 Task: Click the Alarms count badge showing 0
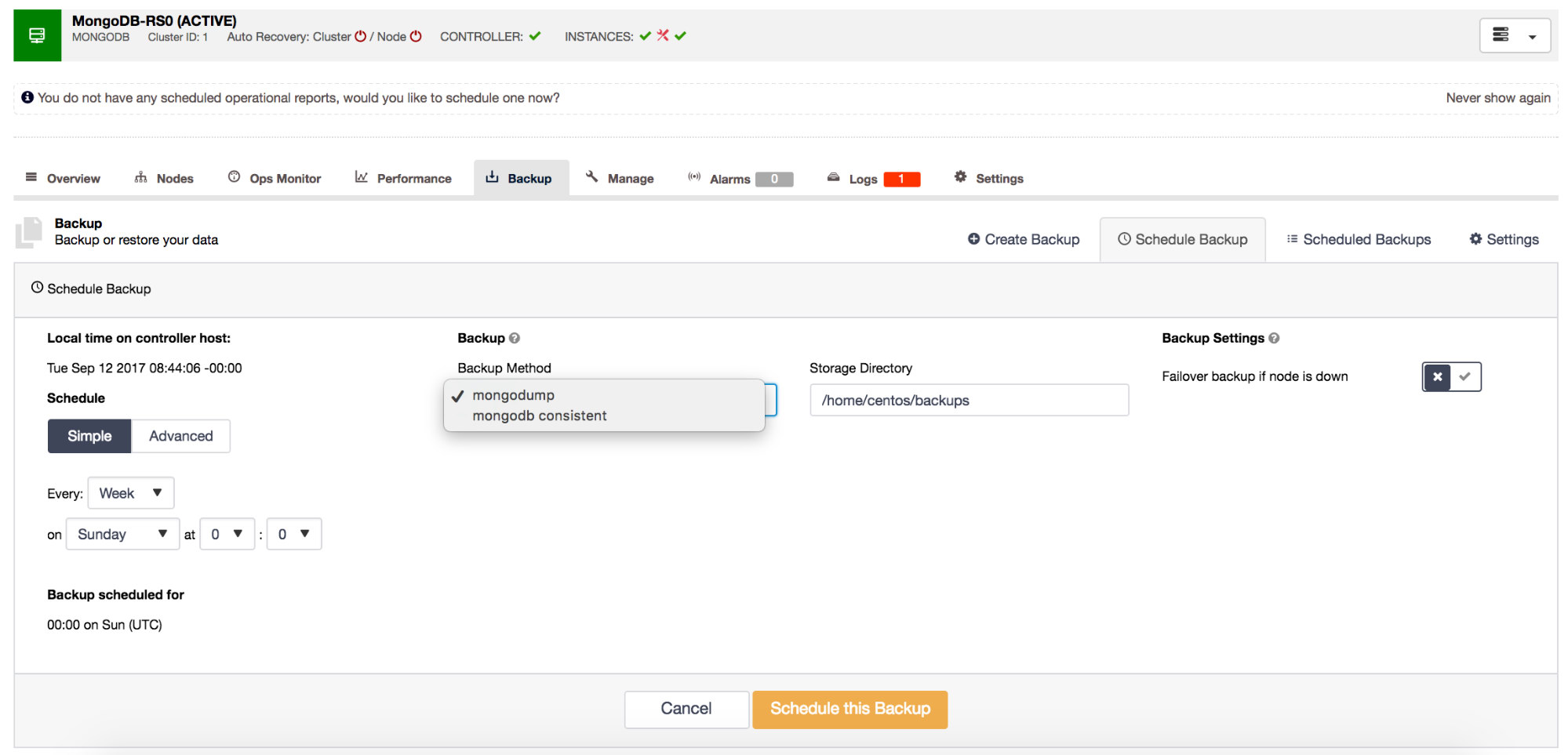[774, 179]
